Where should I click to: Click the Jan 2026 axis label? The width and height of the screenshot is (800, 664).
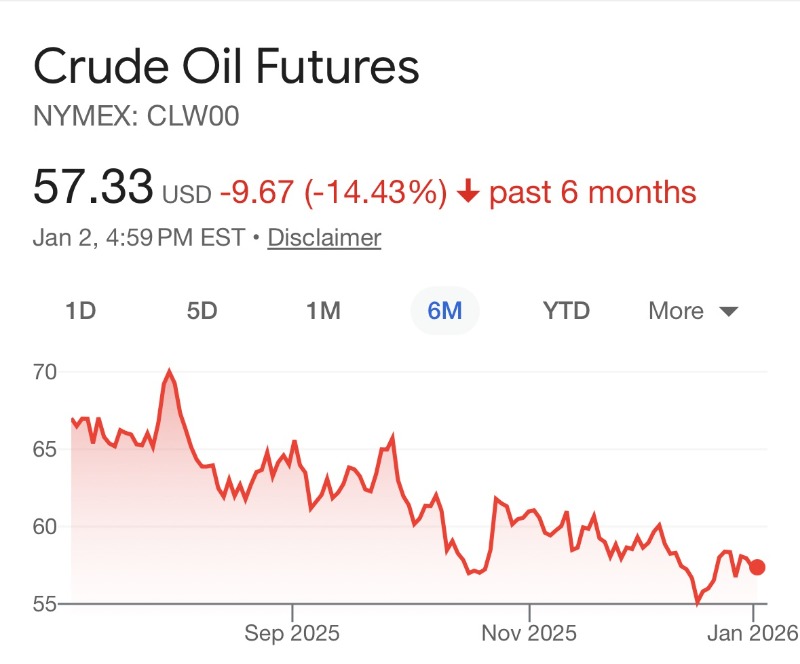pos(754,633)
